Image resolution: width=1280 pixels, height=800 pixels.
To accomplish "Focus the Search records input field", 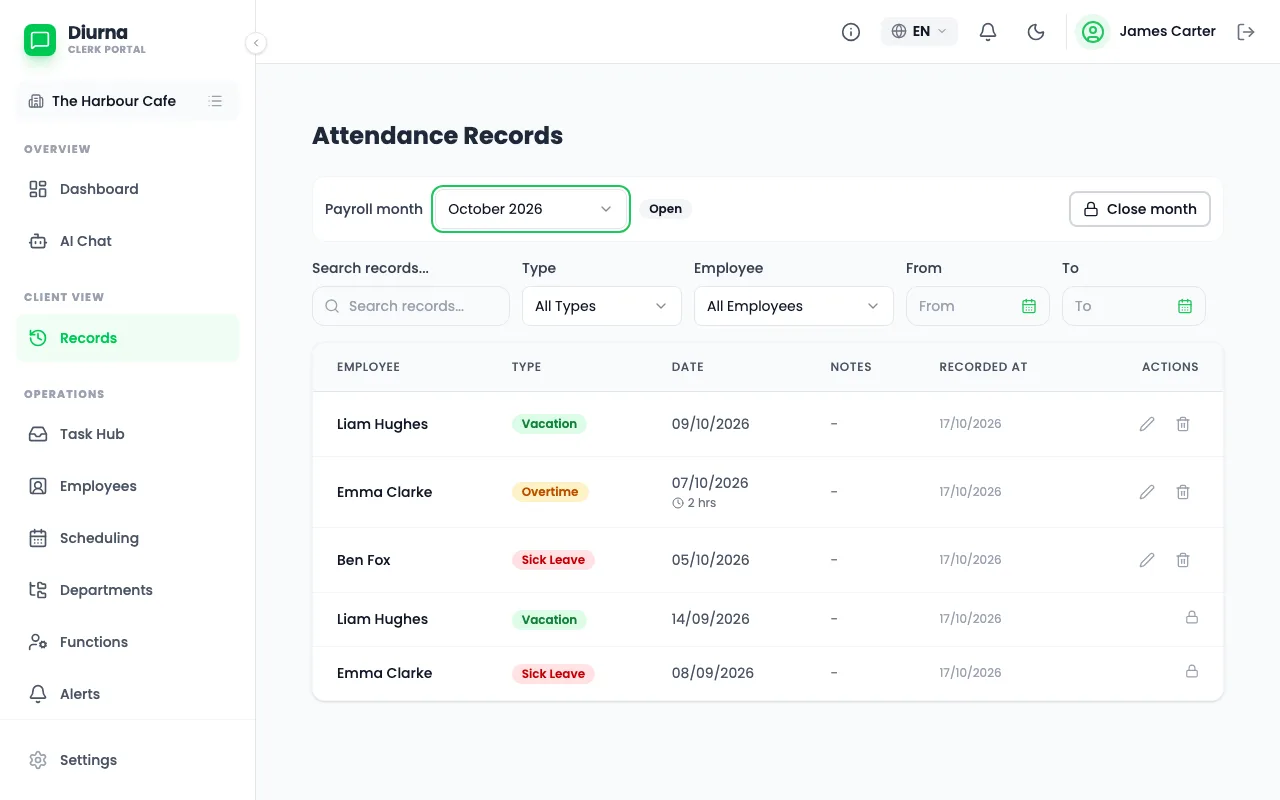I will (411, 306).
